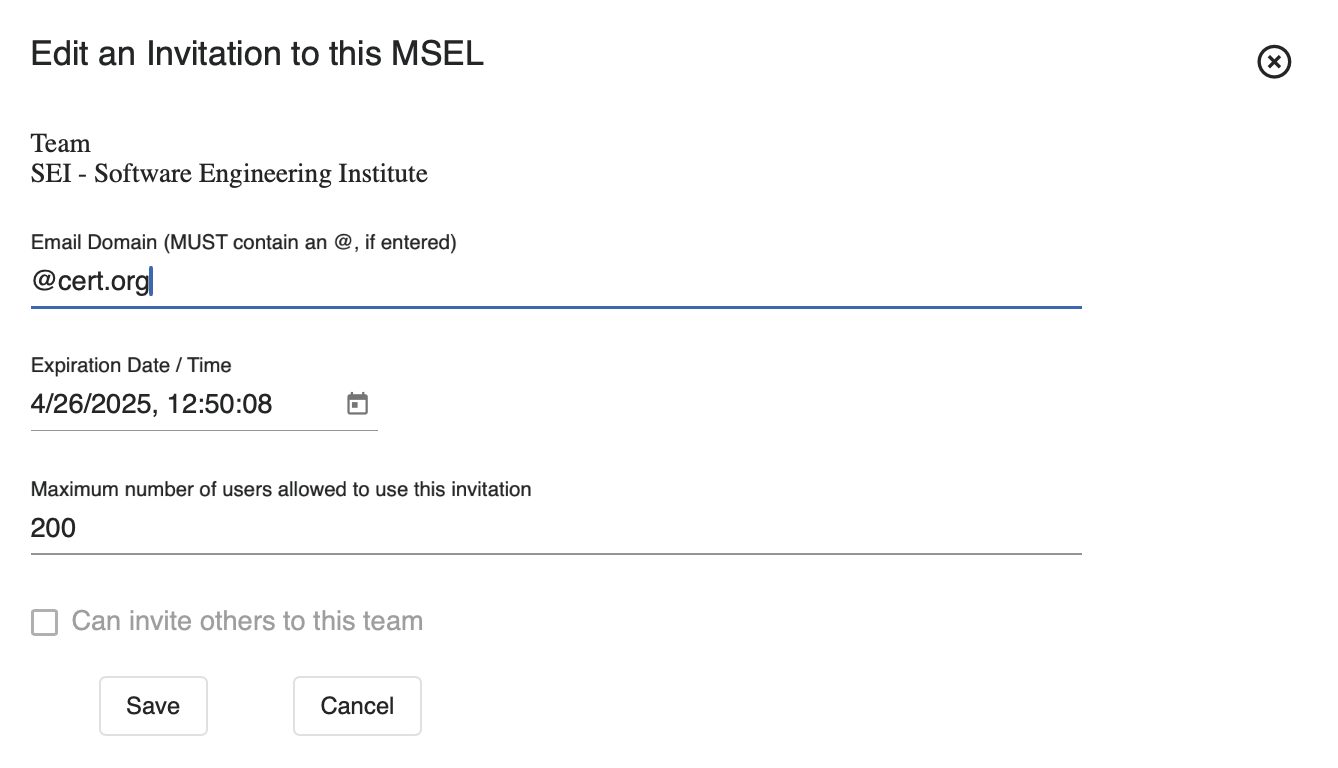Viewport: 1338px width, 768px height.
Task: Click the "Email Domain" field label
Action: click(94, 242)
